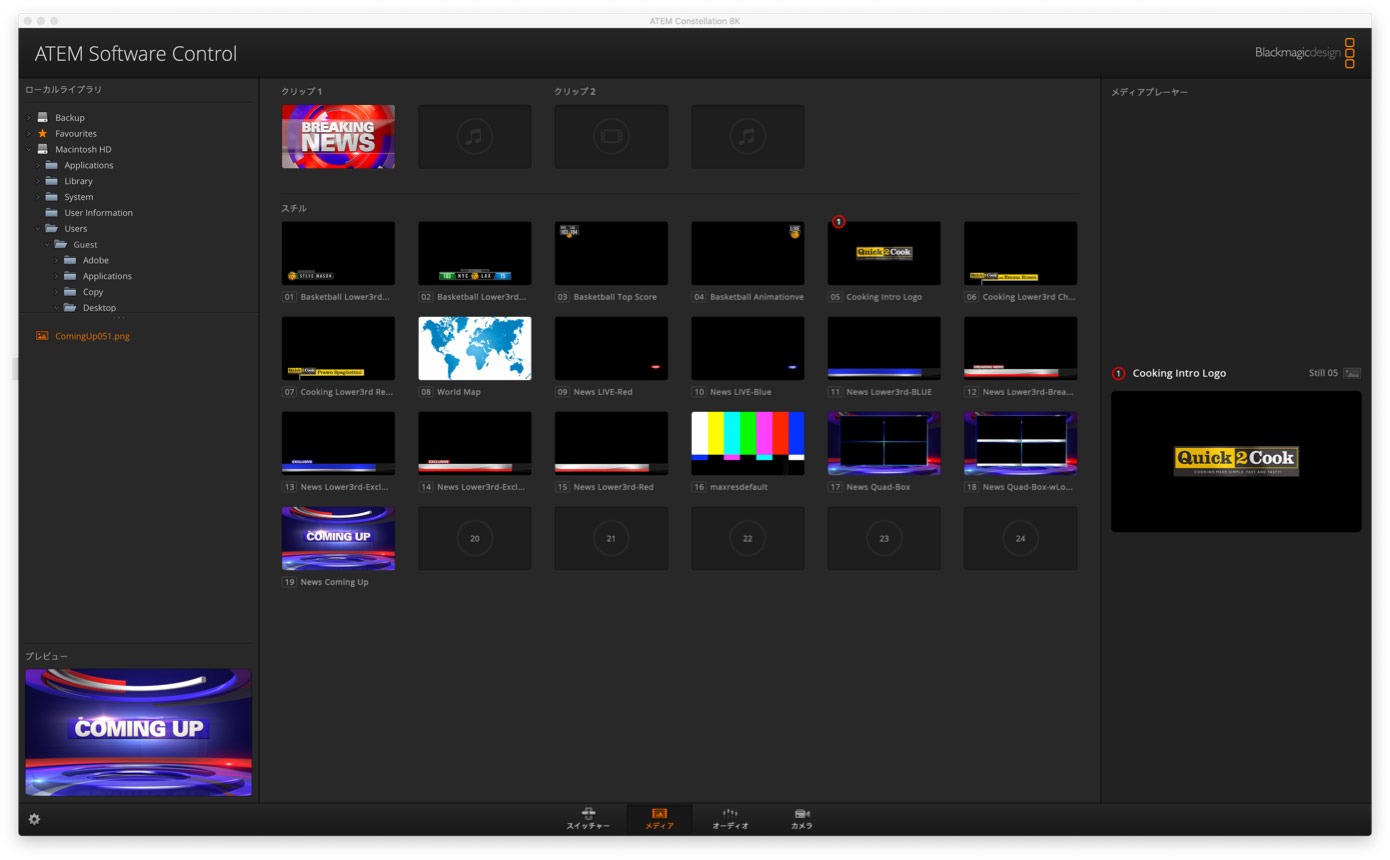Select the メディア (Media) page icon
This screenshot has width=1390, height=860.
(659, 818)
